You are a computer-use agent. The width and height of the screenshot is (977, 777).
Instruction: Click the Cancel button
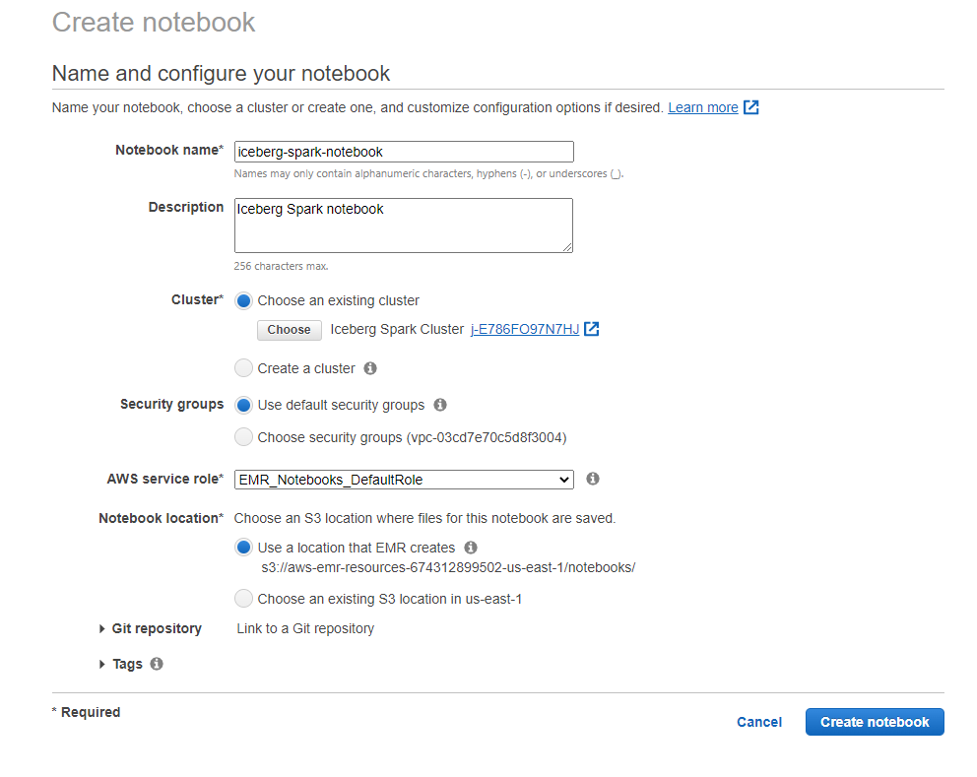(758, 721)
